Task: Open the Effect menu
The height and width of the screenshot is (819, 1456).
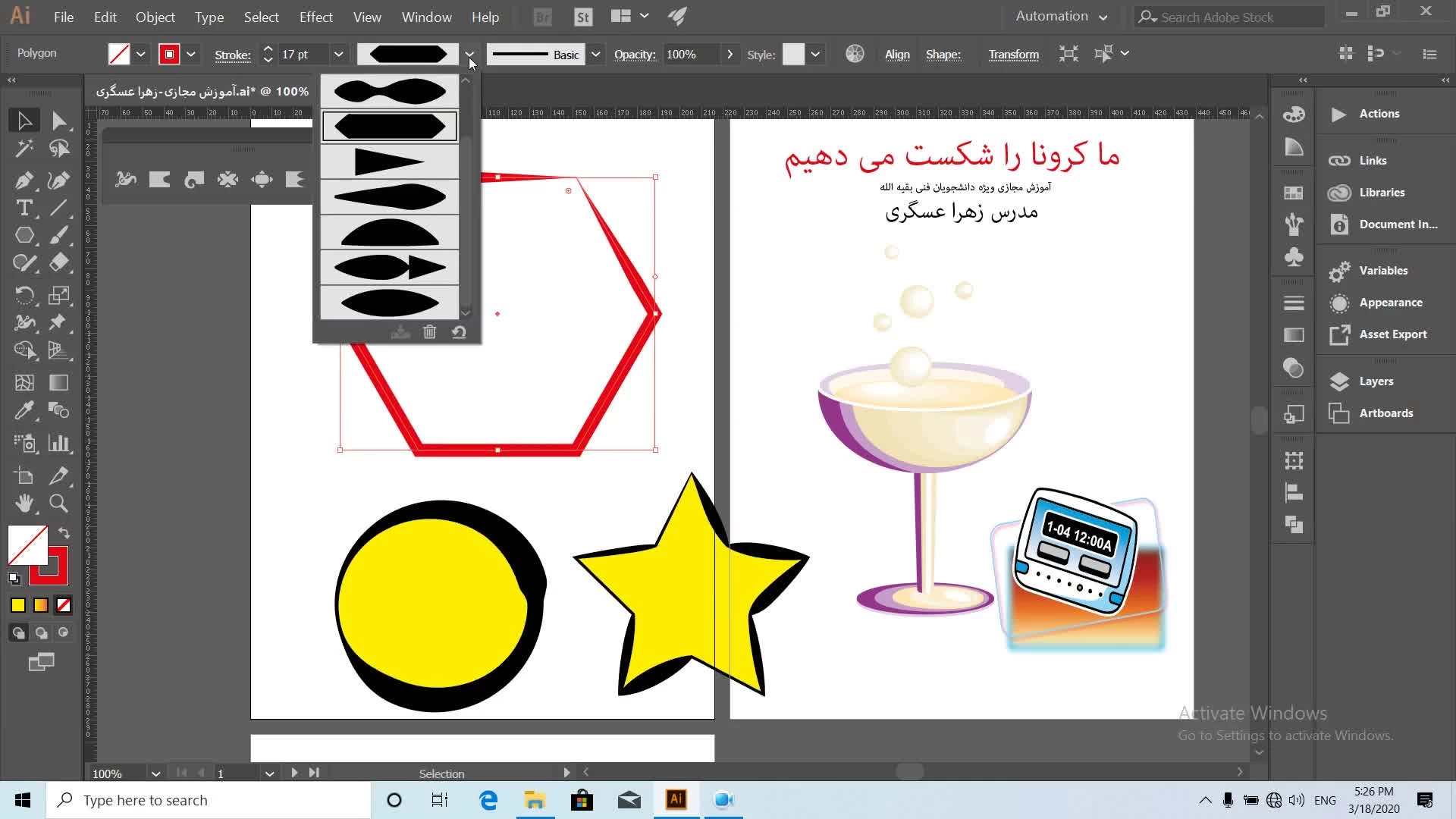Action: tap(315, 17)
